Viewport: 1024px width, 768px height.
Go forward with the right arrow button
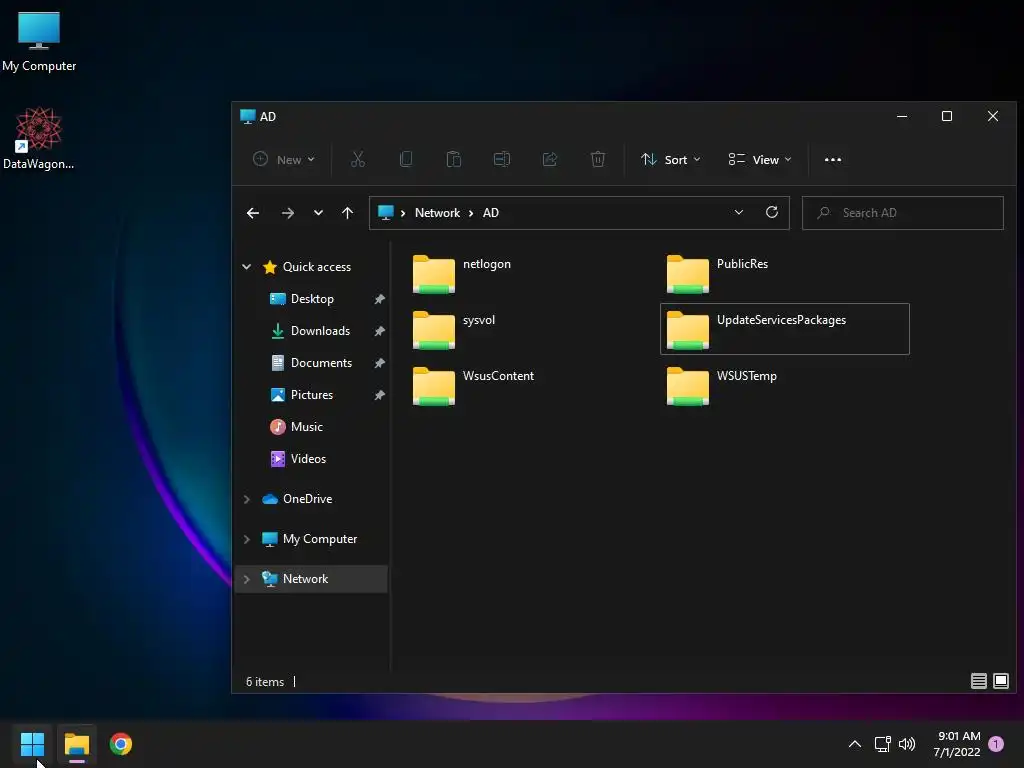[287, 213]
